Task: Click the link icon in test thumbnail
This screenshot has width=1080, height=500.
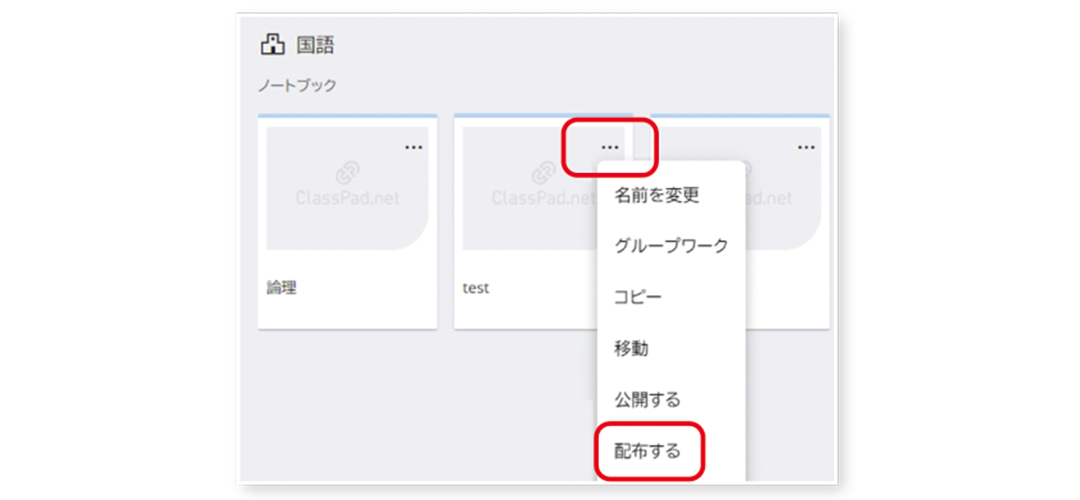Action: point(543,173)
